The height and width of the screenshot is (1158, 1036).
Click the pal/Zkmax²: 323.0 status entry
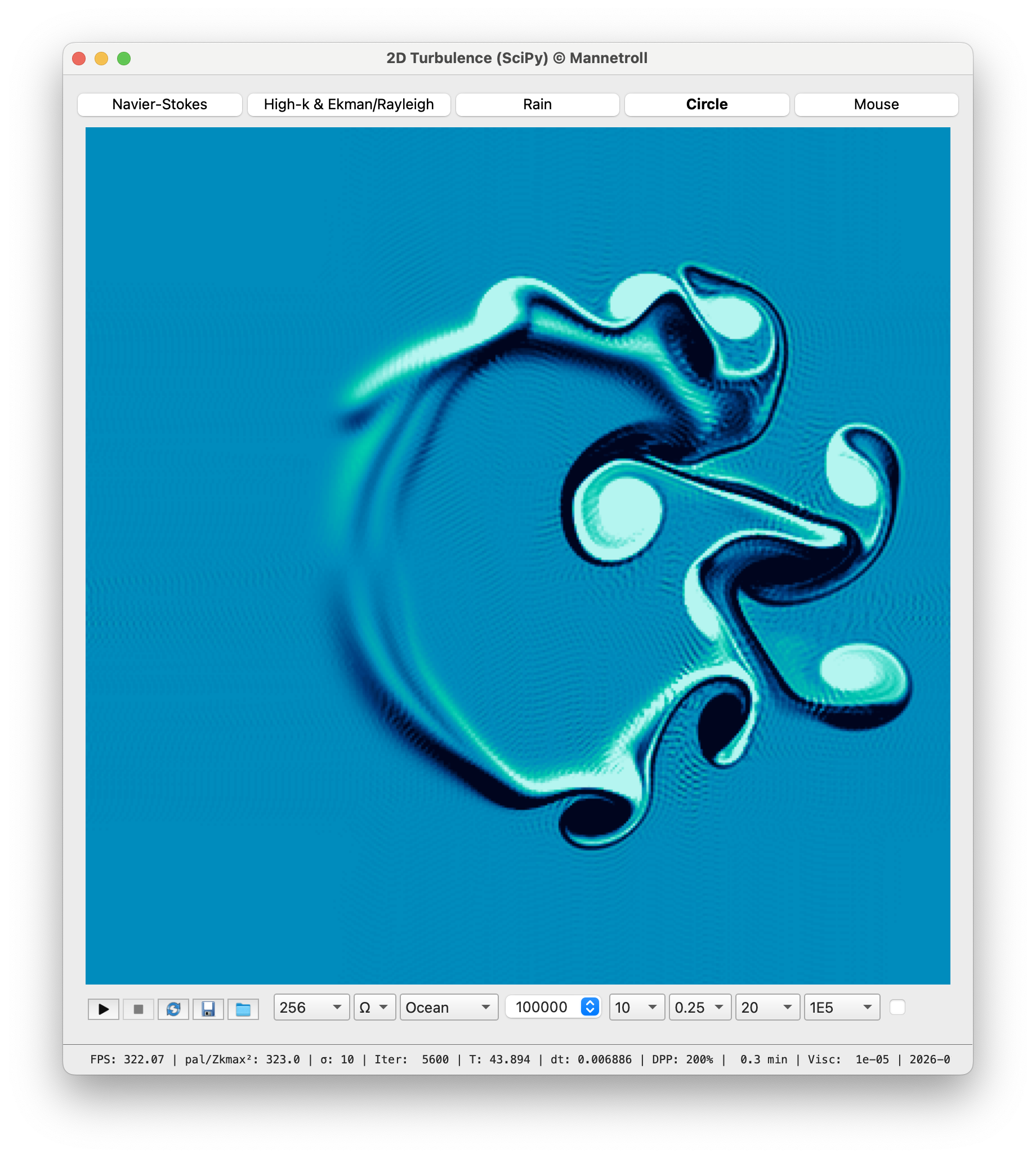pos(242,1059)
